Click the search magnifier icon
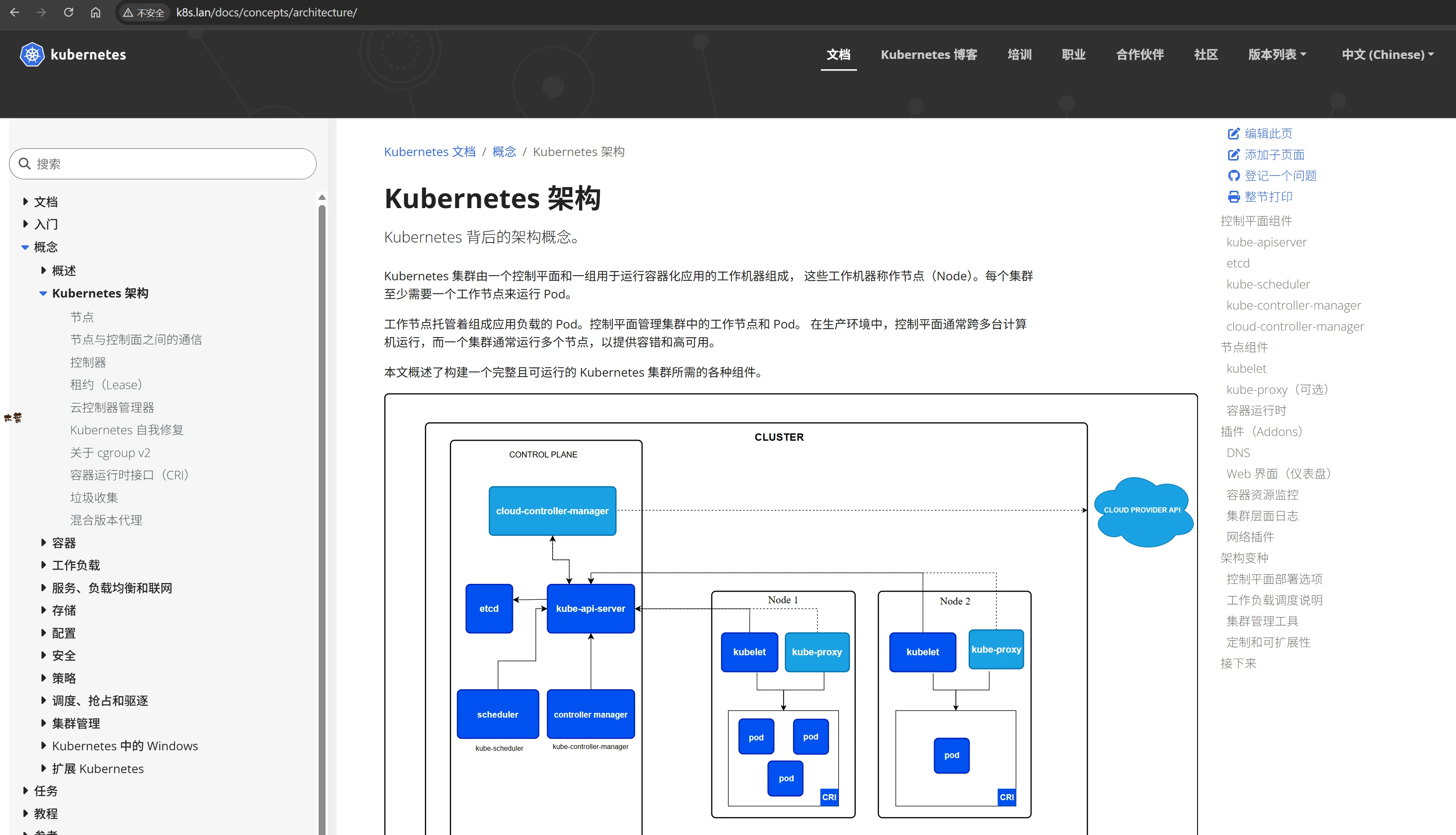The image size is (1456, 835). pyautogui.click(x=25, y=163)
